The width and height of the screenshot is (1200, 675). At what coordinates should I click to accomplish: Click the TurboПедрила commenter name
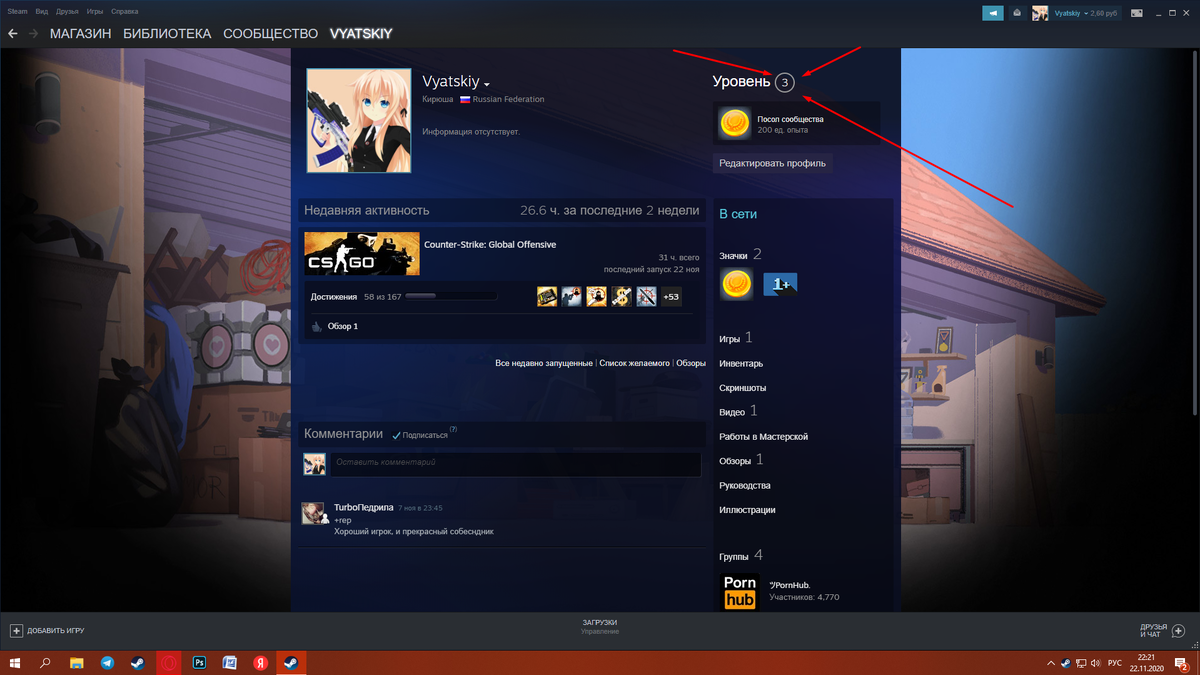pos(364,507)
